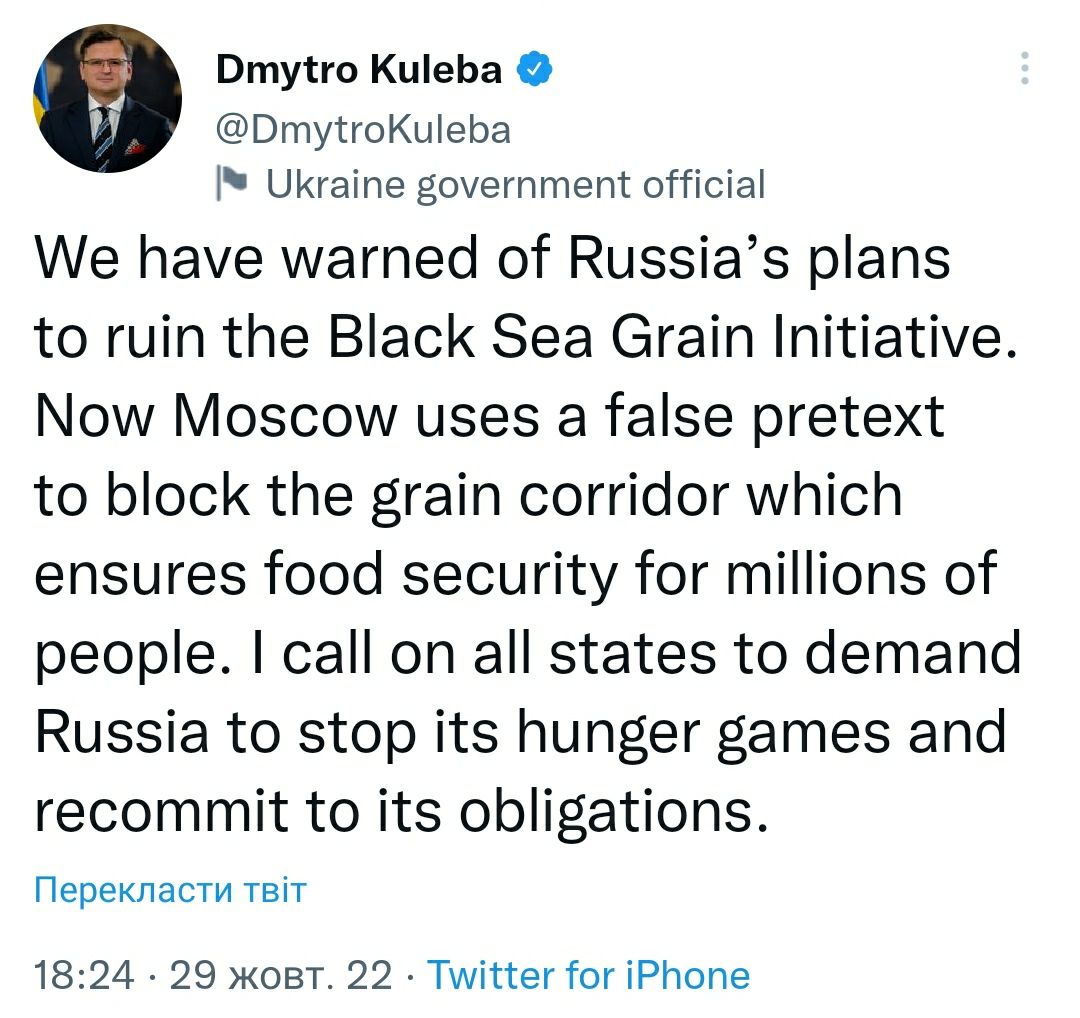The image size is (1080, 1018).
Task: Click the '29 жовт. 22' date
Action: click(x=281, y=975)
